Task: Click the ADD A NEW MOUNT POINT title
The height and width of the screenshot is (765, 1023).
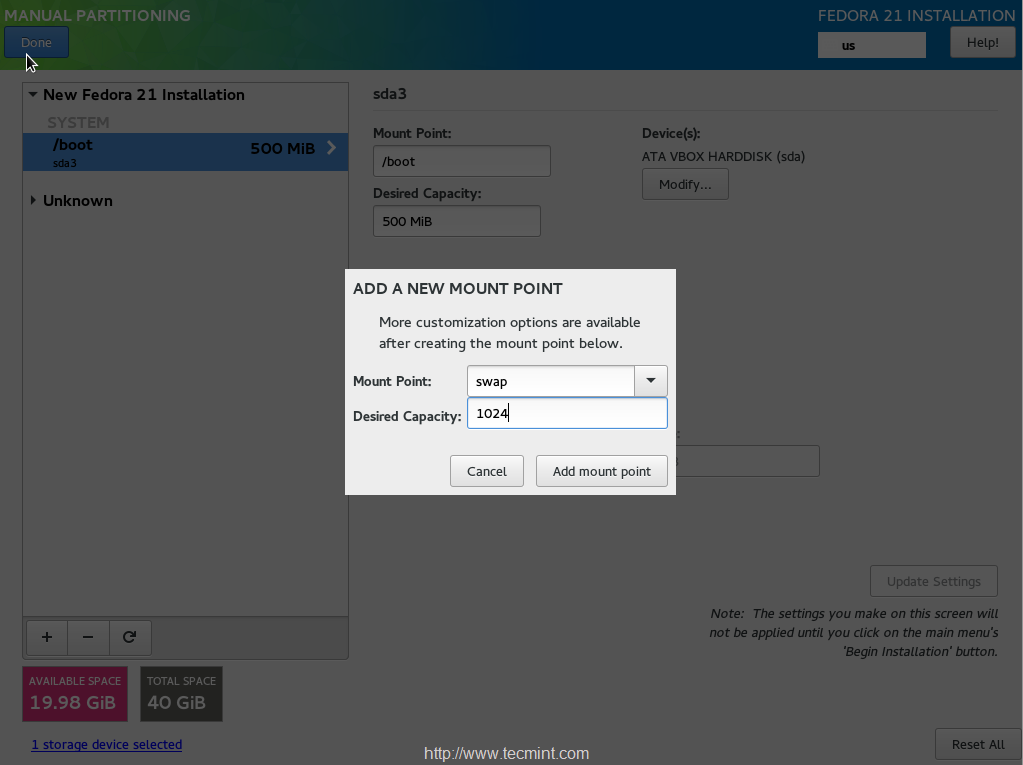Action: pyautogui.click(x=457, y=288)
